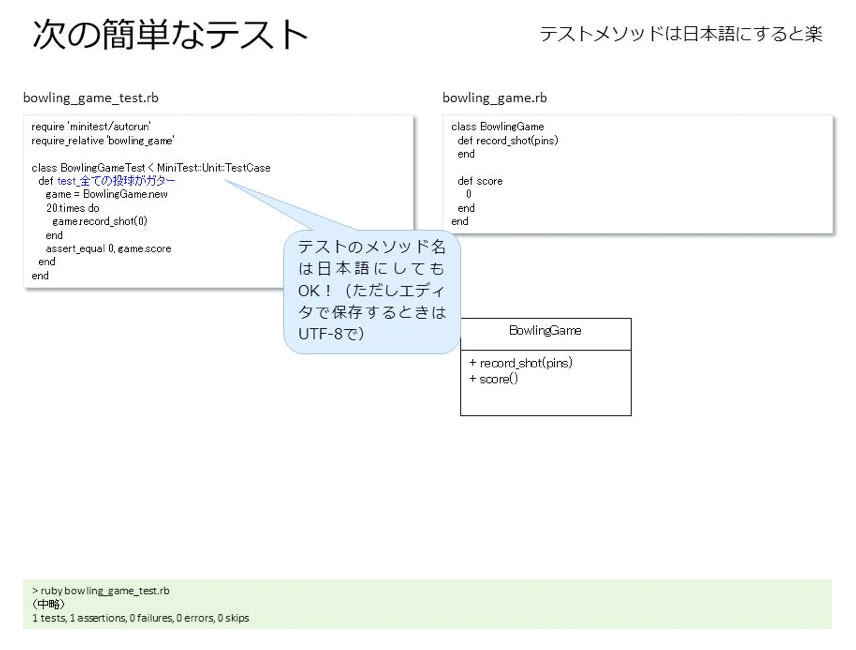This screenshot has width=856, height=650.
Task: Click the (中略) line in the output
Action: click(x=48, y=604)
